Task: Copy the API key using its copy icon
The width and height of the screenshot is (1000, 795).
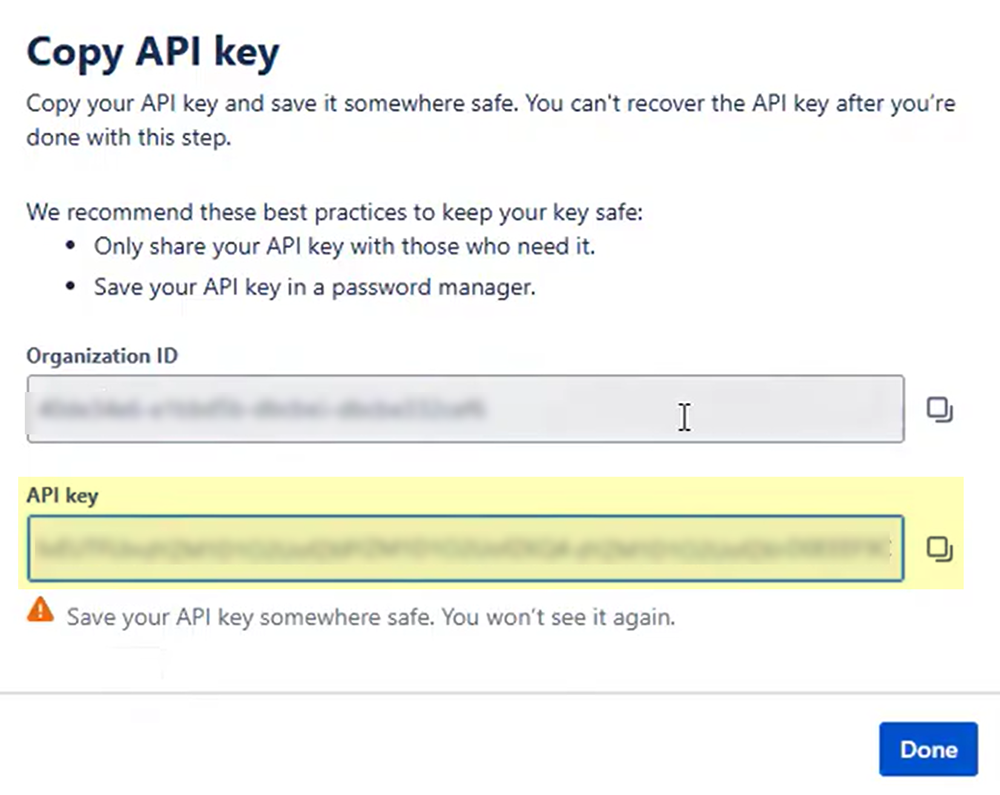Action: point(939,549)
